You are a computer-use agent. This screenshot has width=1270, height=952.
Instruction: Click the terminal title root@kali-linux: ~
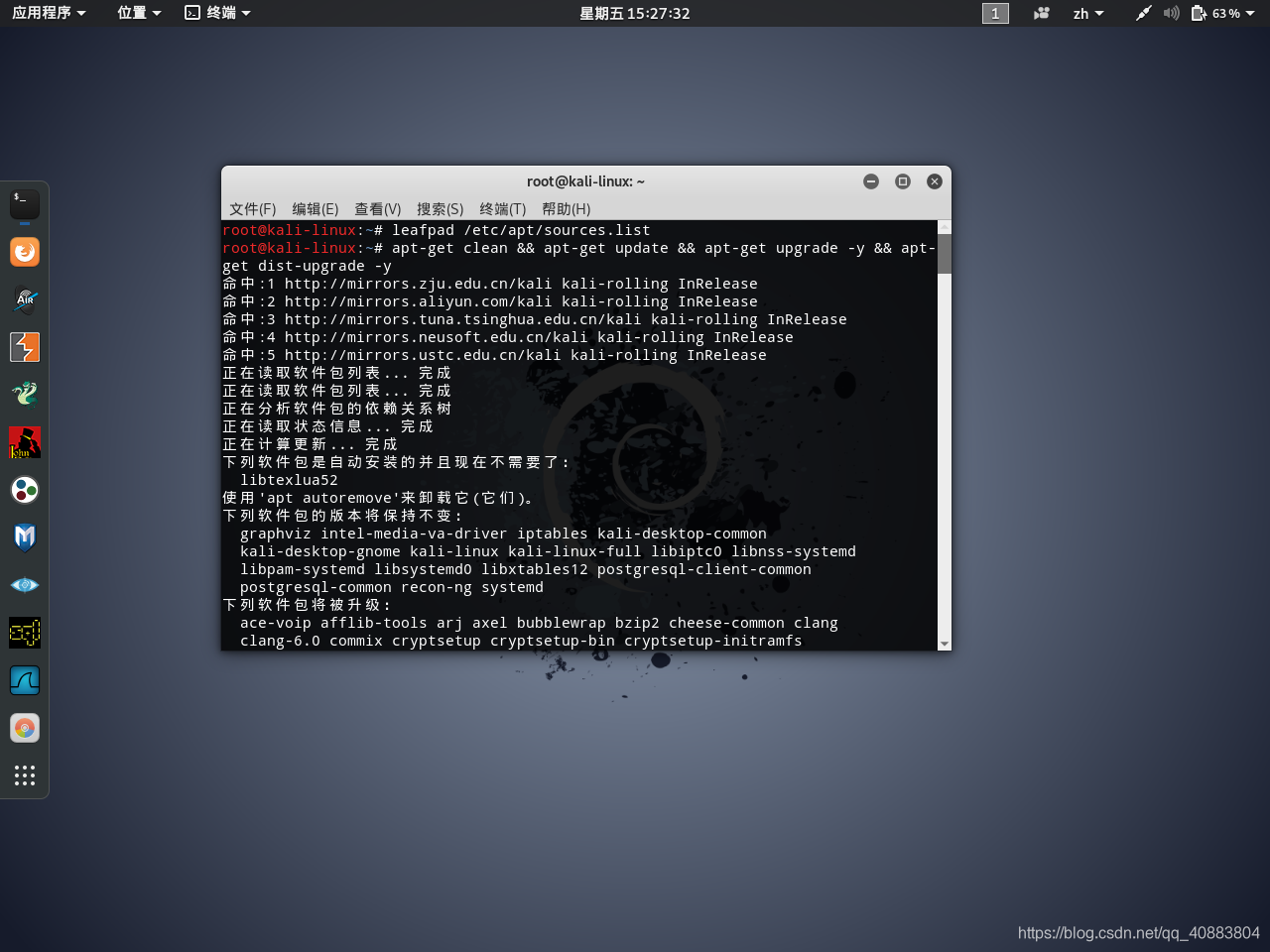[x=585, y=181]
